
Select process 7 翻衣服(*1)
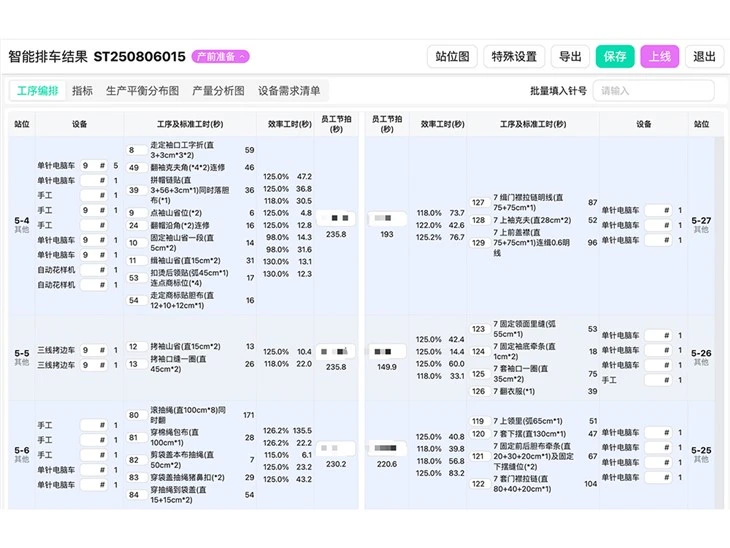514,392
